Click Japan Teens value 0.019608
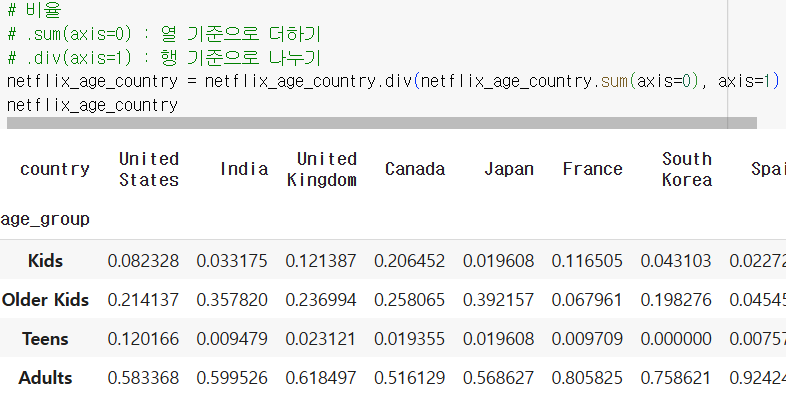 (x=498, y=339)
